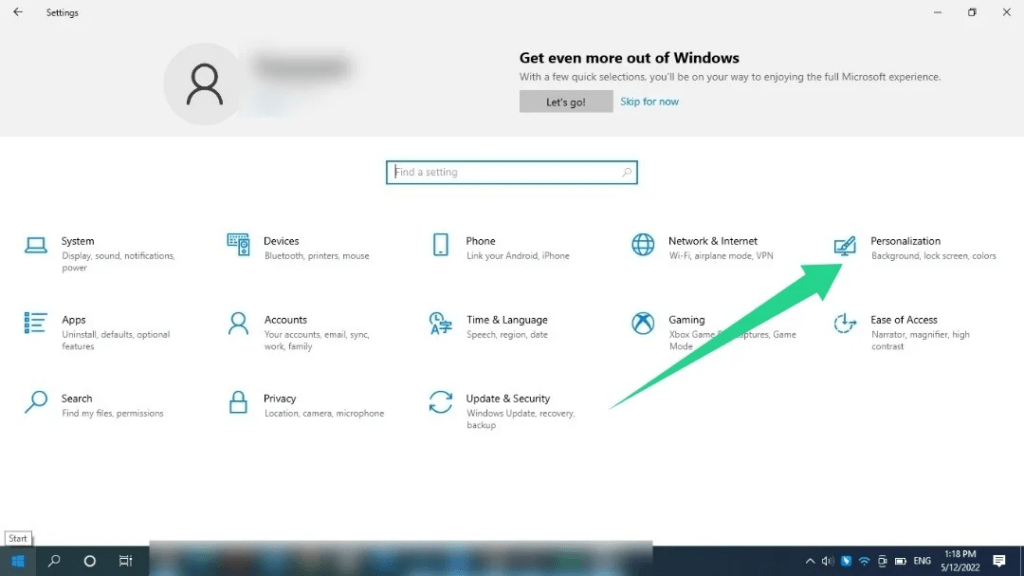Viewport: 1024px width, 576px height.
Task: Open Phone settings
Action: coord(440,245)
